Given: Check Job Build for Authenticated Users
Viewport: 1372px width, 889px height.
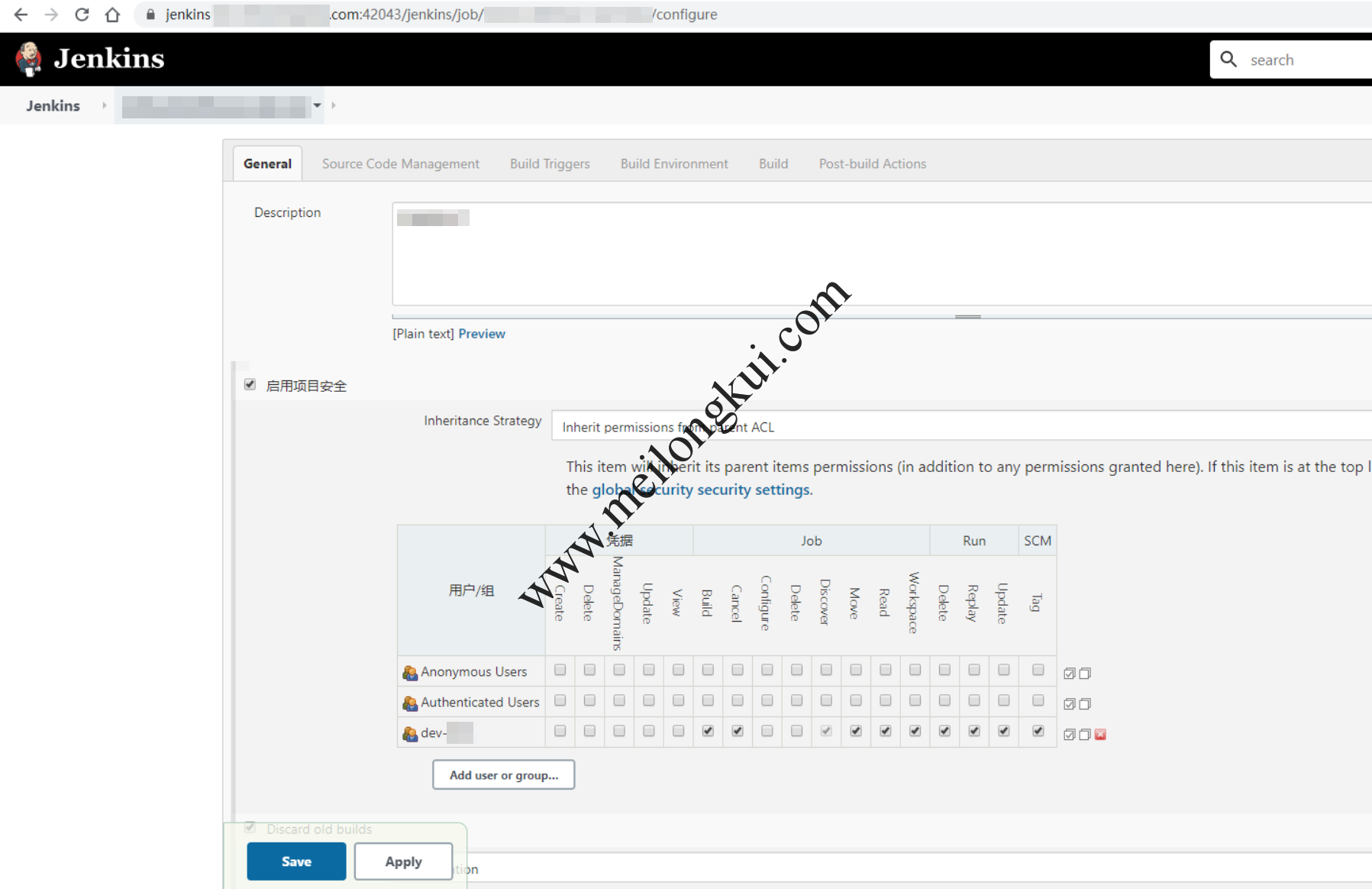Looking at the screenshot, I should tap(708, 700).
